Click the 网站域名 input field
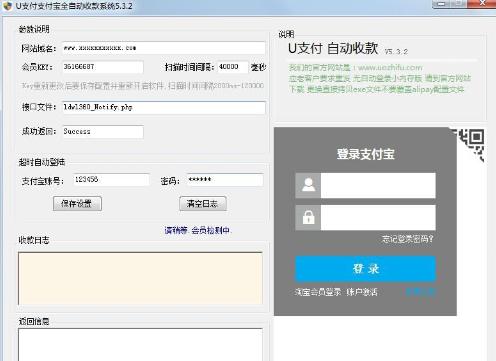Screen dimensions: 496x361 point(163,48)
